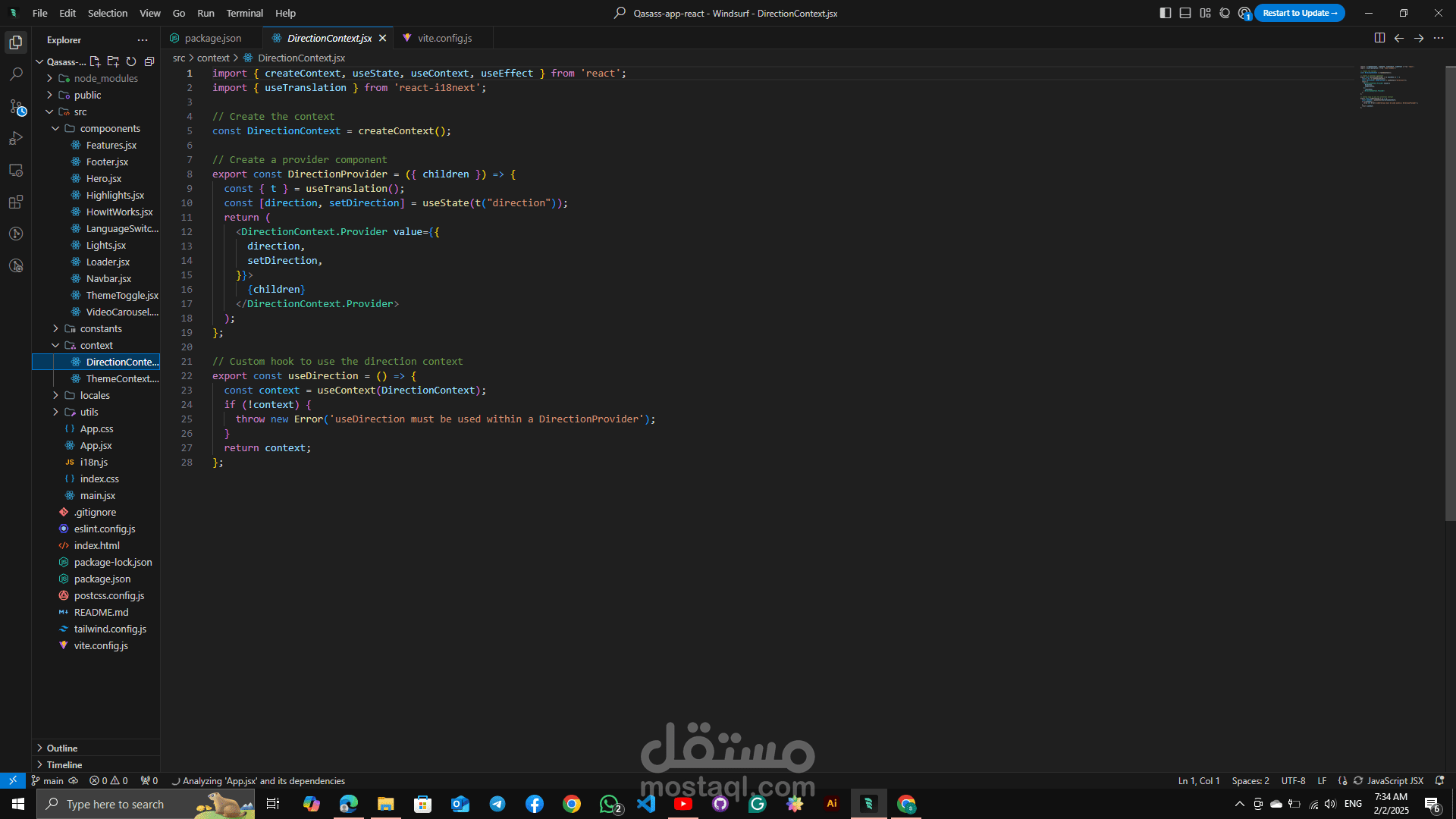
Task: Click JavaScript JSX language mode in status bar
Action: (x=1395, y=780)
